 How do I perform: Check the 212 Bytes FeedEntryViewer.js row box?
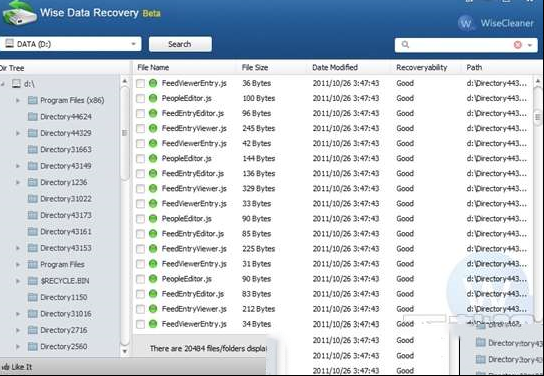pos(140,309)
